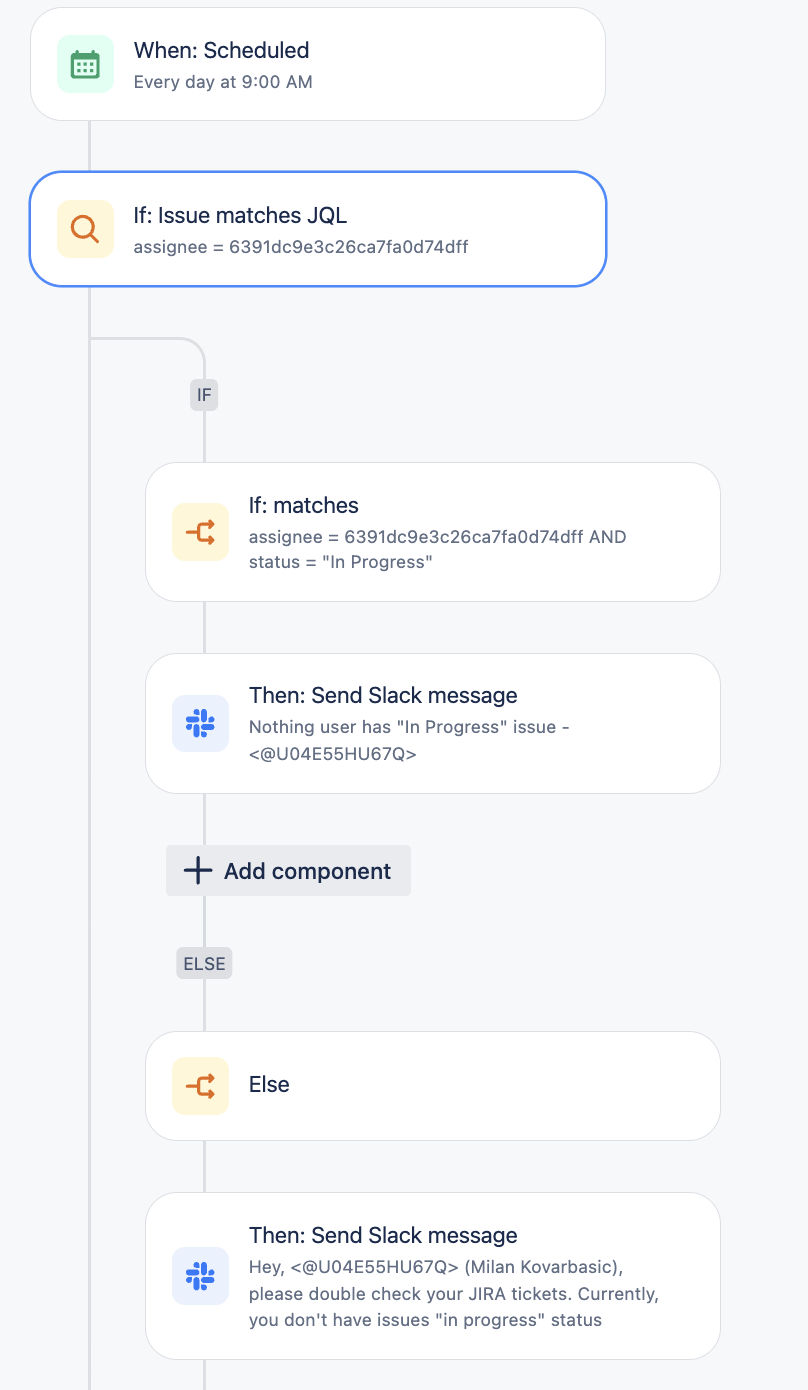Open the 'If: matches' condition card
This screenshot has height=1390, width=808.
[432, 531]
